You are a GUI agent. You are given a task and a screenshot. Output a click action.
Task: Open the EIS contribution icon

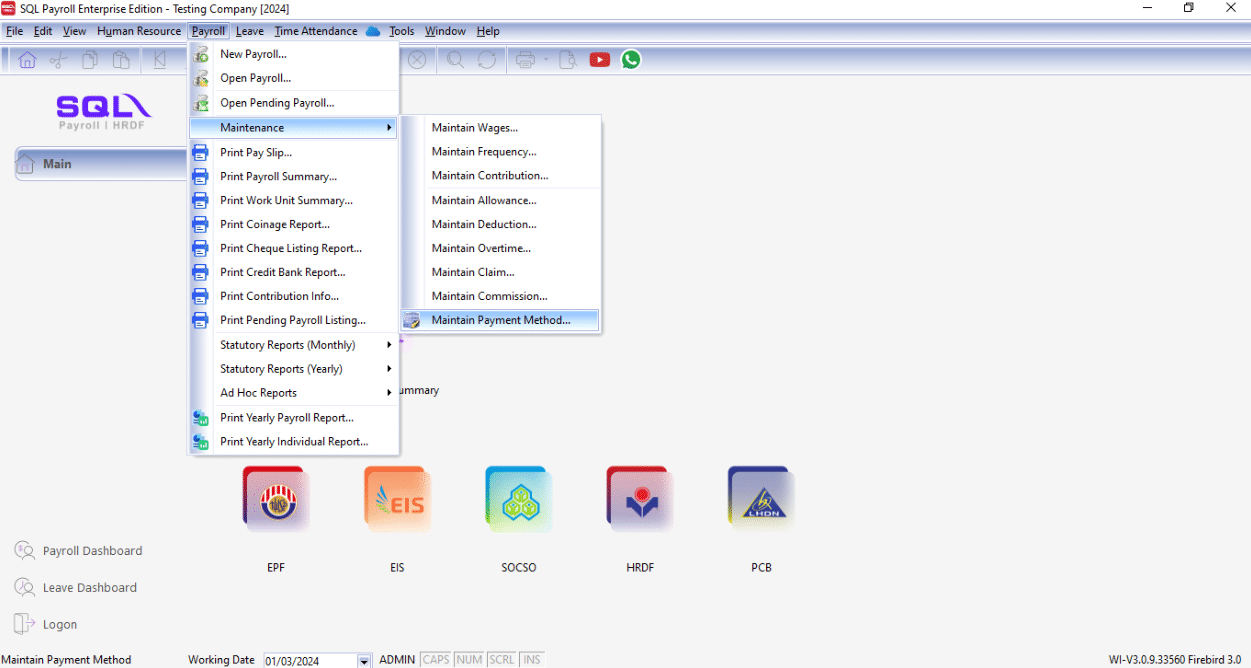point(397,499)
